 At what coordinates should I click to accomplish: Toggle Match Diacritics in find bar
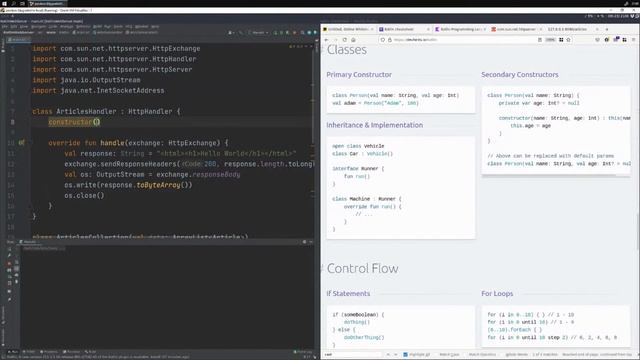[x=482, y=355]
